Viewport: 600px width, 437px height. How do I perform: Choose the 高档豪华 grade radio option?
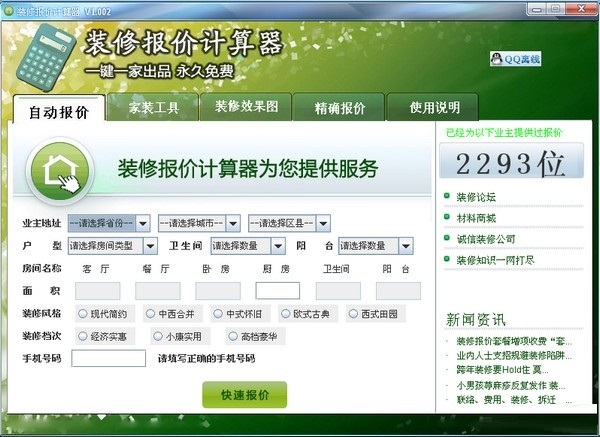(x=233, y=336)
